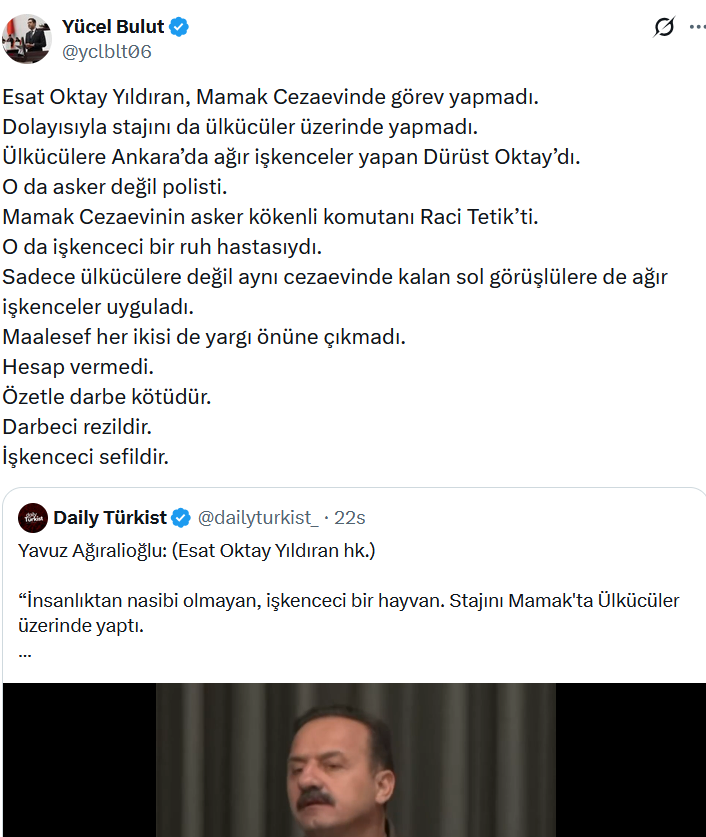Open Yücel Bulut's profile picture
This screenshot has width=706, height=837.
point(27,39)
